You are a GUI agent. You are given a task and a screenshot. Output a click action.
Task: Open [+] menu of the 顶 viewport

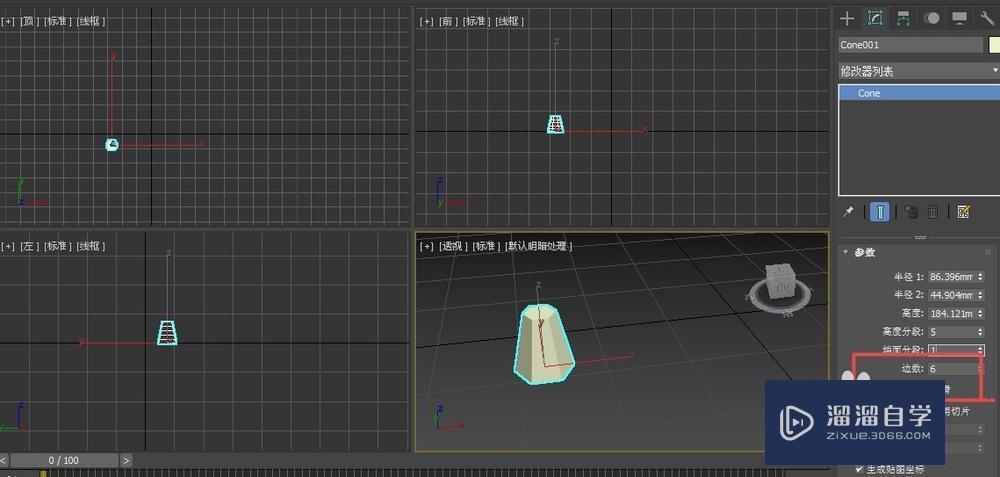coord(8,21)
